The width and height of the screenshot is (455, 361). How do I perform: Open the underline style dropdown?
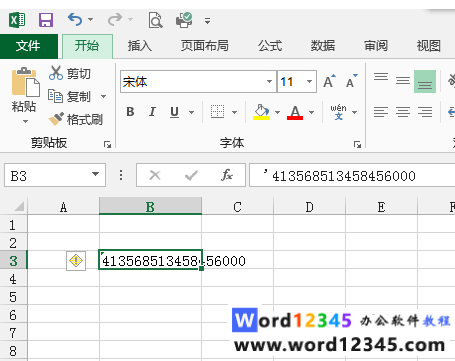click(191, 112)
